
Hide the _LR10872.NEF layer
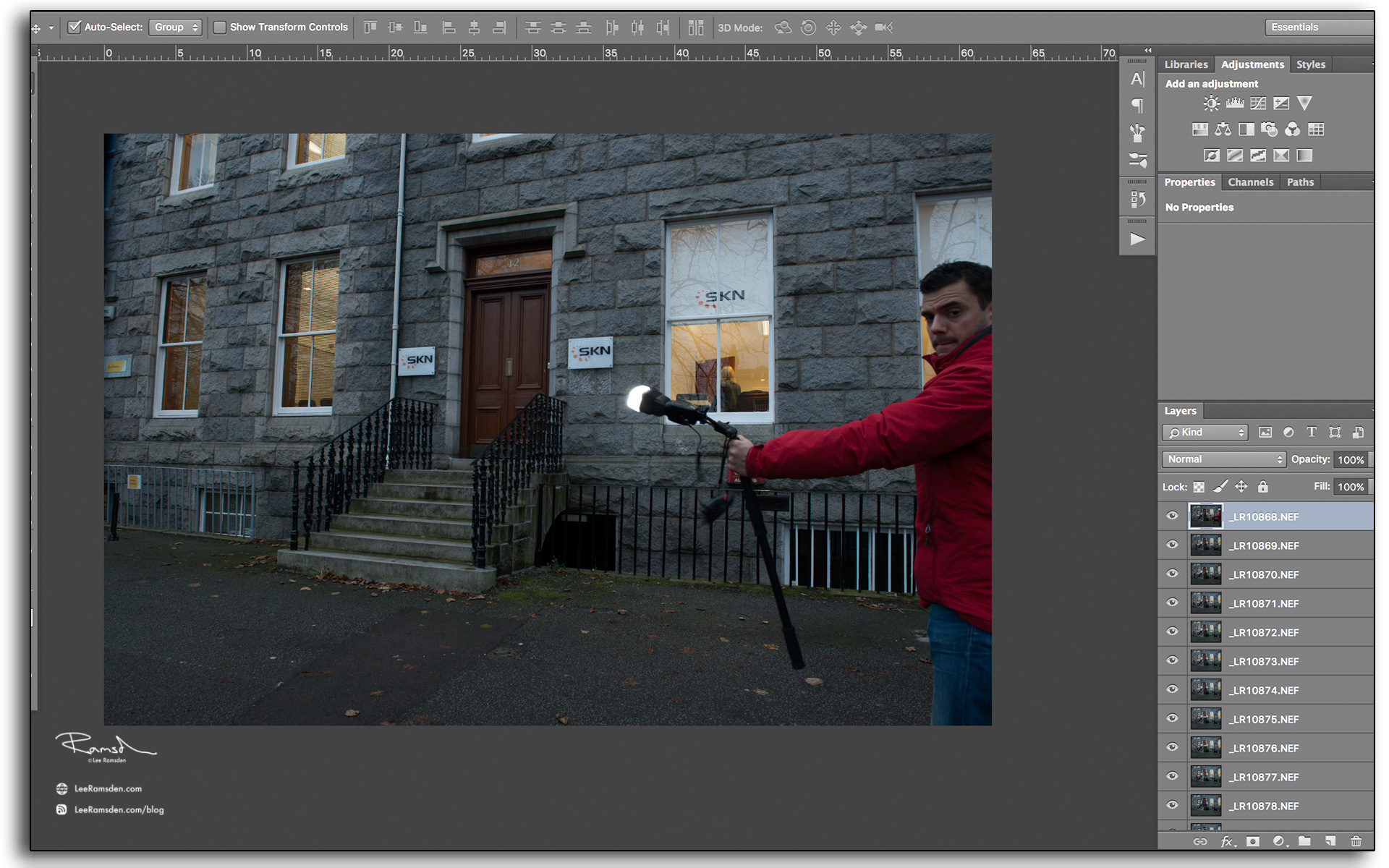click(x=1173, y=631)
